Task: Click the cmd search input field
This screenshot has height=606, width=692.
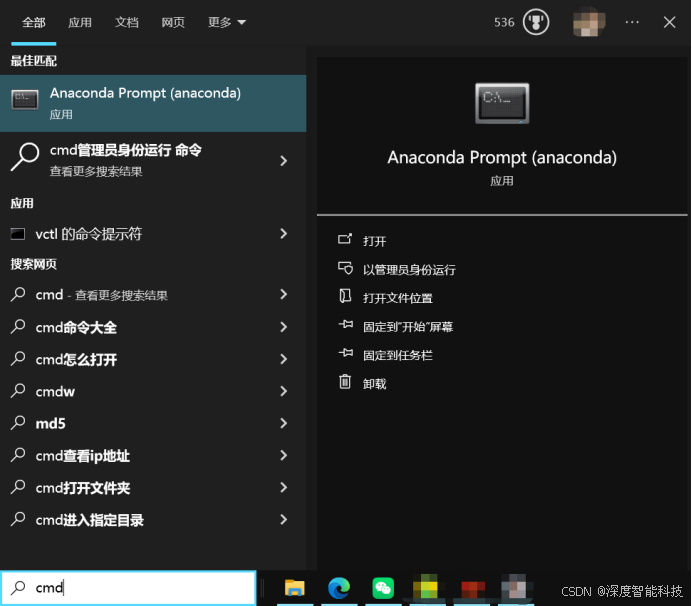Action: (128, 588)
